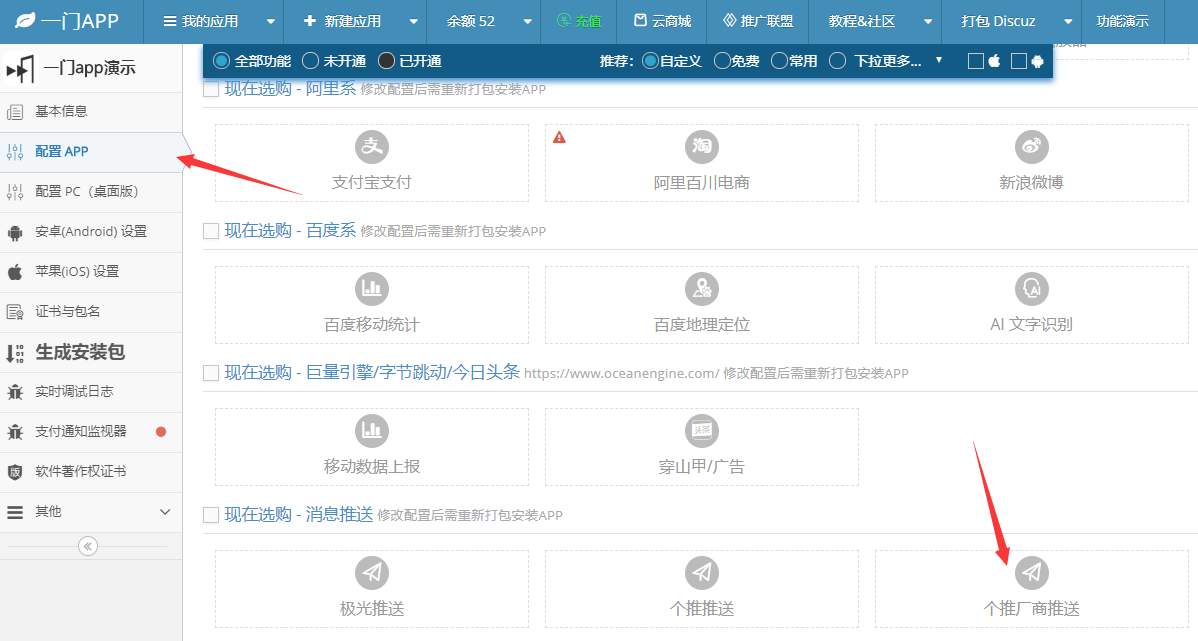Select the 未开通 radio button
This screenshot has width=1198, height=641.
(x=310, y=60)
